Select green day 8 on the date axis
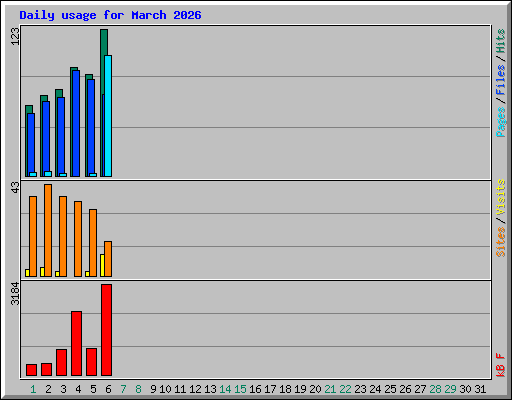 click(x=138, y=389)
